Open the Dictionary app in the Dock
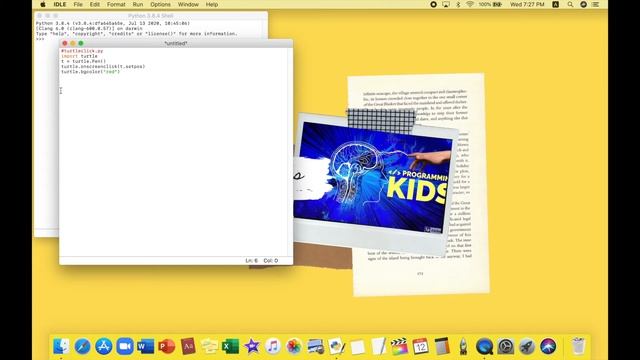Viewport: 640px width, 360px height. (x=188, y=347)
